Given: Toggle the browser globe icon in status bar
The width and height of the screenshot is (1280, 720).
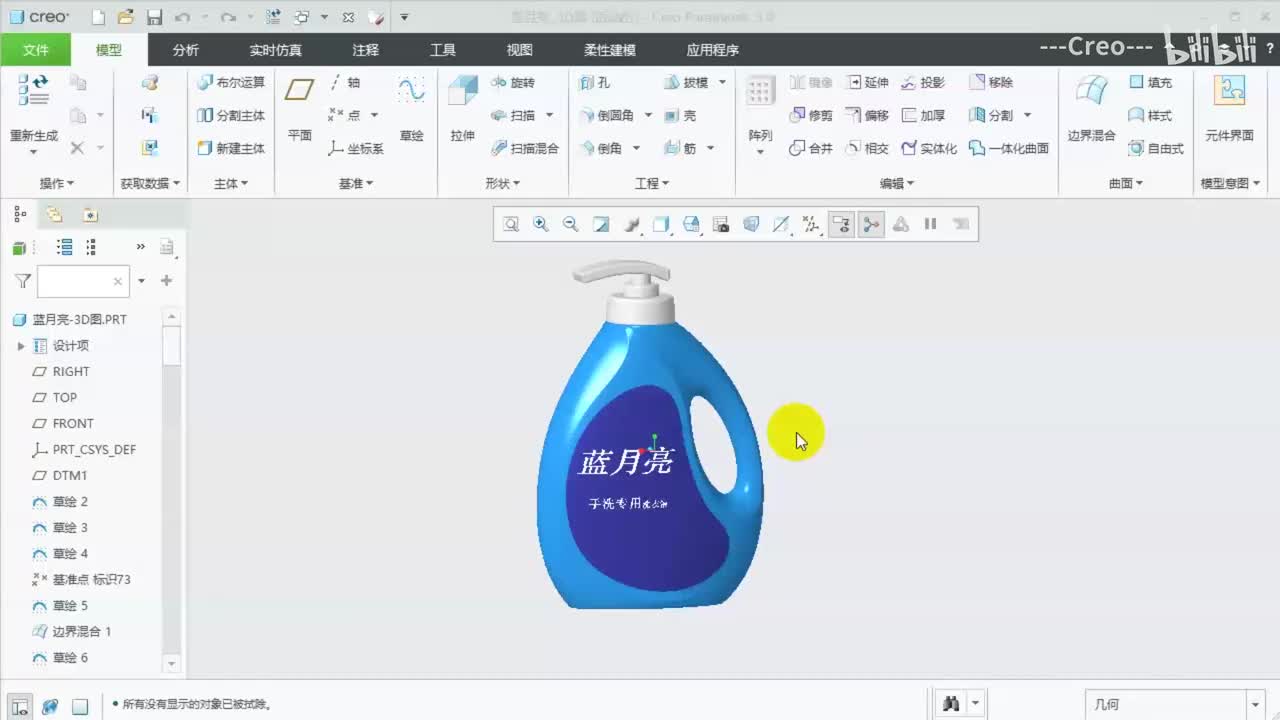Looking at the screenshot, I should click(x=49, y=706).
